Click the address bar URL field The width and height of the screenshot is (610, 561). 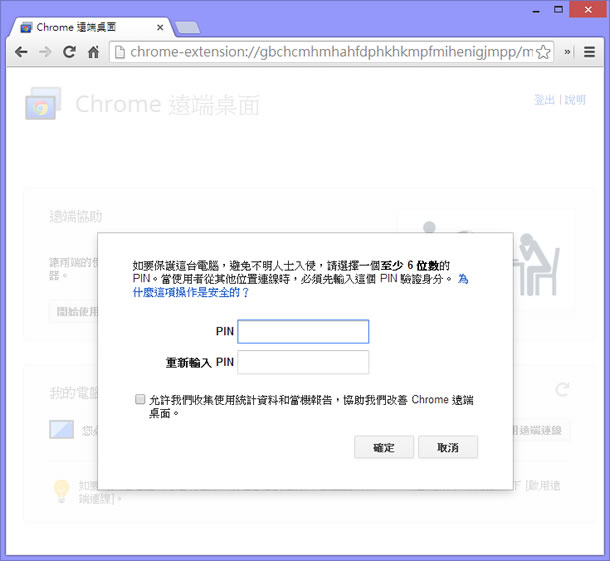click(331, 52)
